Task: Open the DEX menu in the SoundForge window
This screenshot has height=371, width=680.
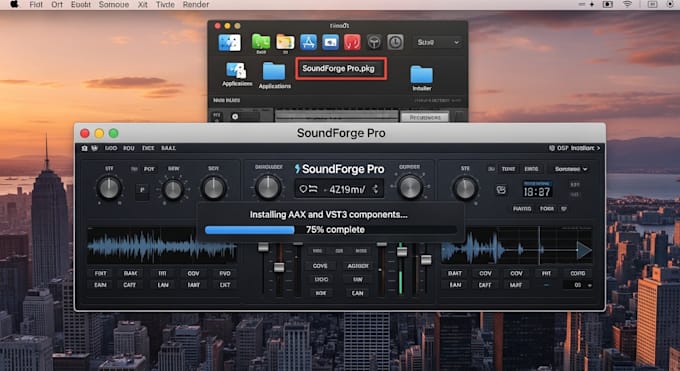Action: (x=148, y=148)
